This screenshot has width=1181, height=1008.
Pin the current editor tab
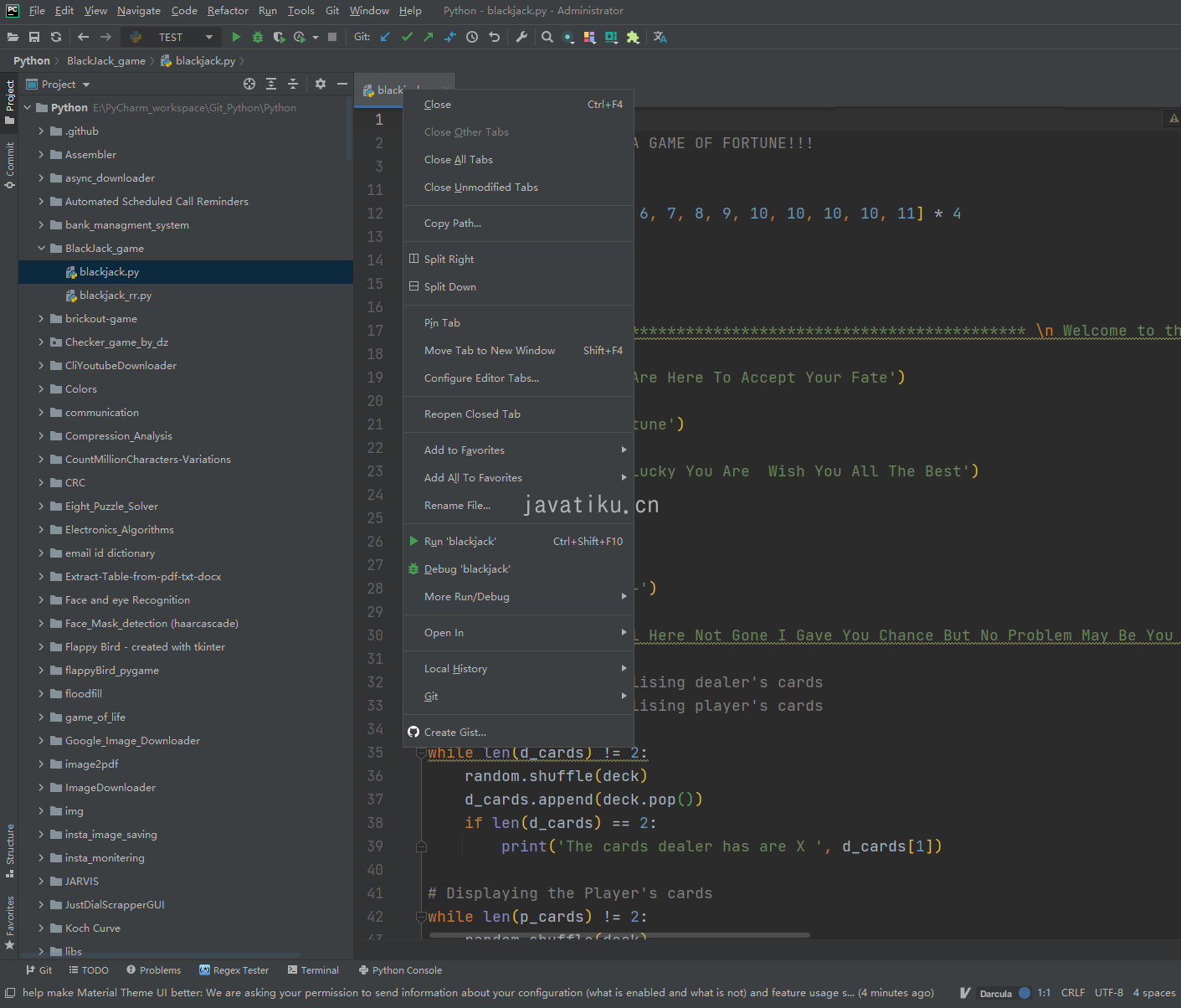coord(441,322)
